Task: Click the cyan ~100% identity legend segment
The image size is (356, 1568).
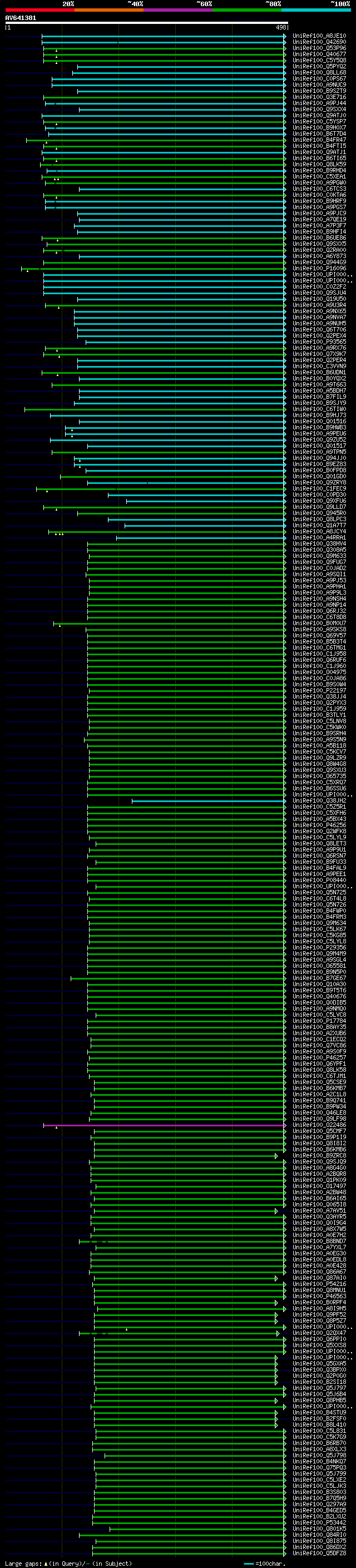Action: point(317,10)
